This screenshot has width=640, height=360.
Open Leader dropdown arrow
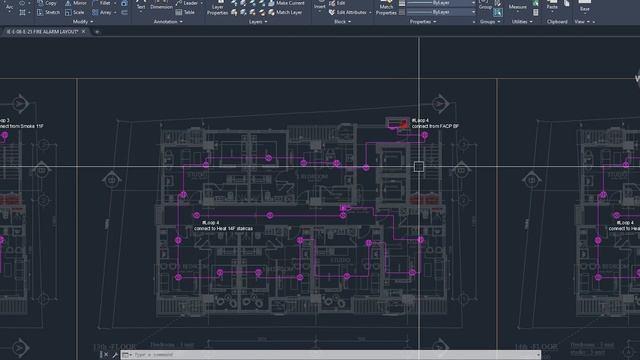[202, 3]
